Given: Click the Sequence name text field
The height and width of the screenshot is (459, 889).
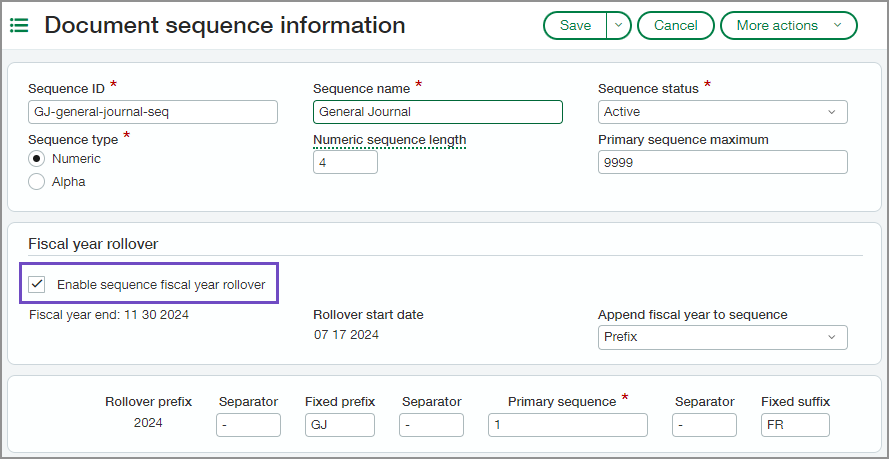Looking at the screenshot, I should (x=437, y=112).
